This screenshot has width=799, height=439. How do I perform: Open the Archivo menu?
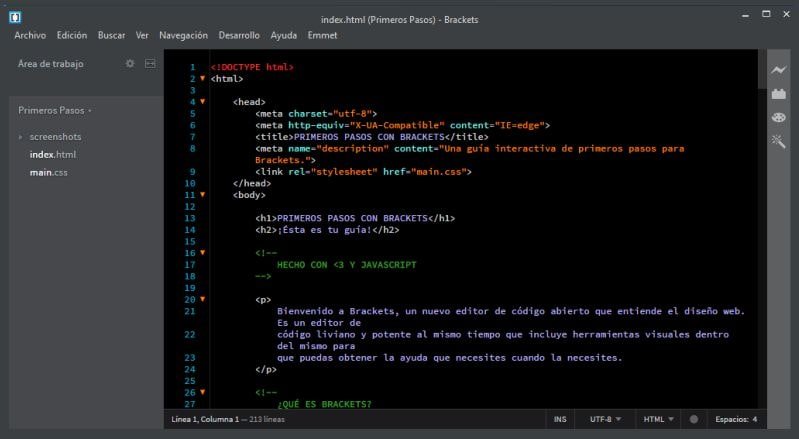(30, 35)
